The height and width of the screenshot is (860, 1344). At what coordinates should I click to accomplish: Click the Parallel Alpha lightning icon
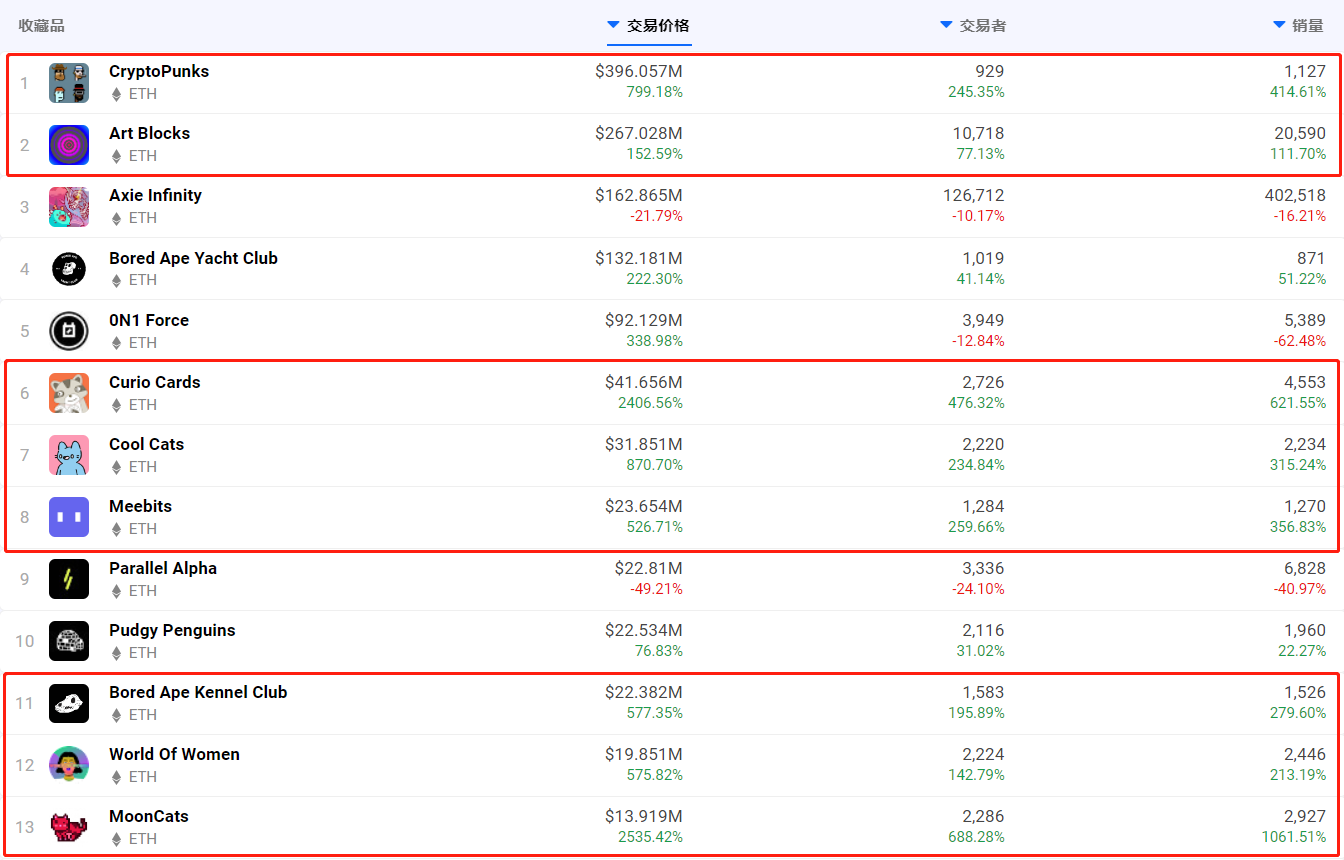click(x=69, y=579)
